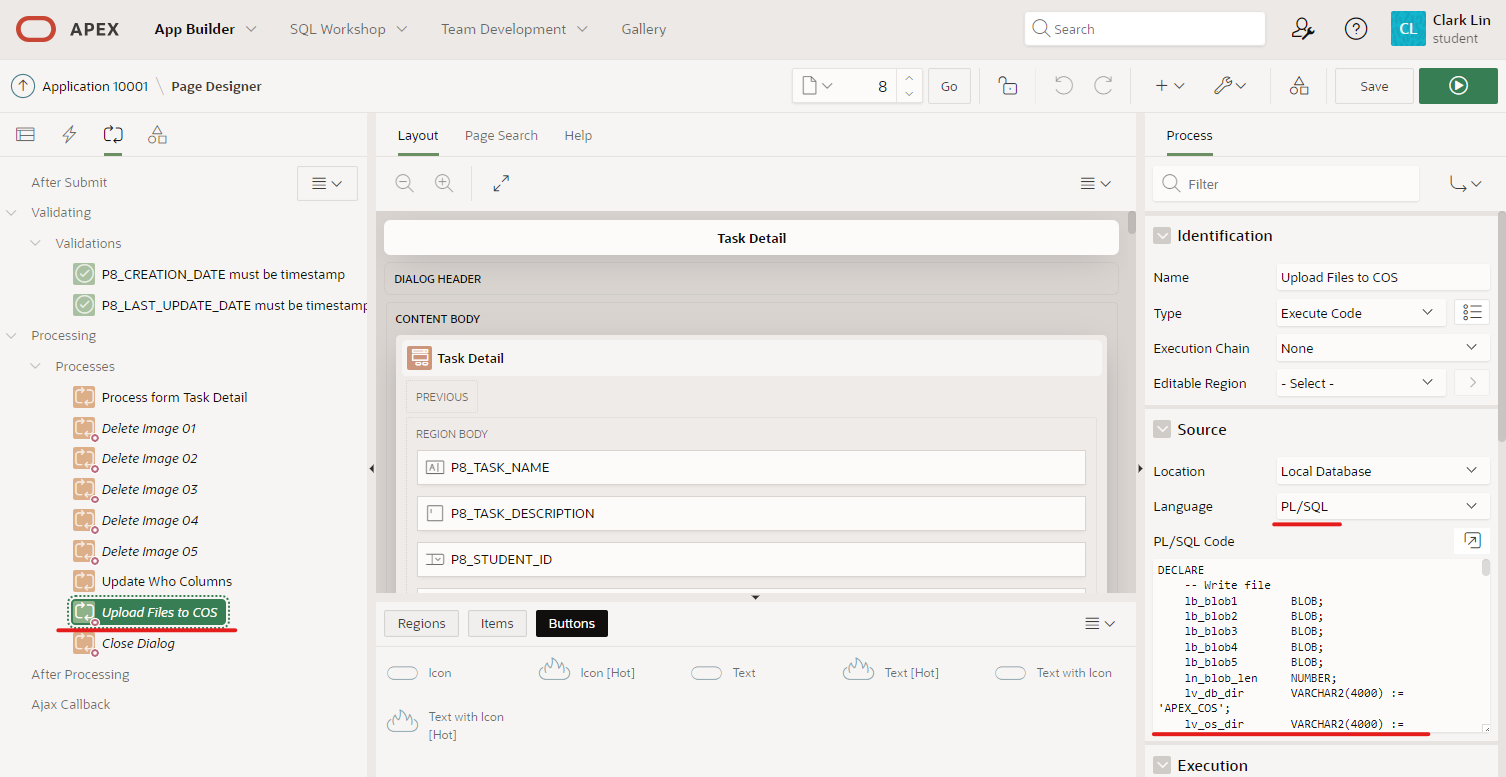Open the Help question mark menu
Screen dimensions: 1506x777
(1355, 29)
